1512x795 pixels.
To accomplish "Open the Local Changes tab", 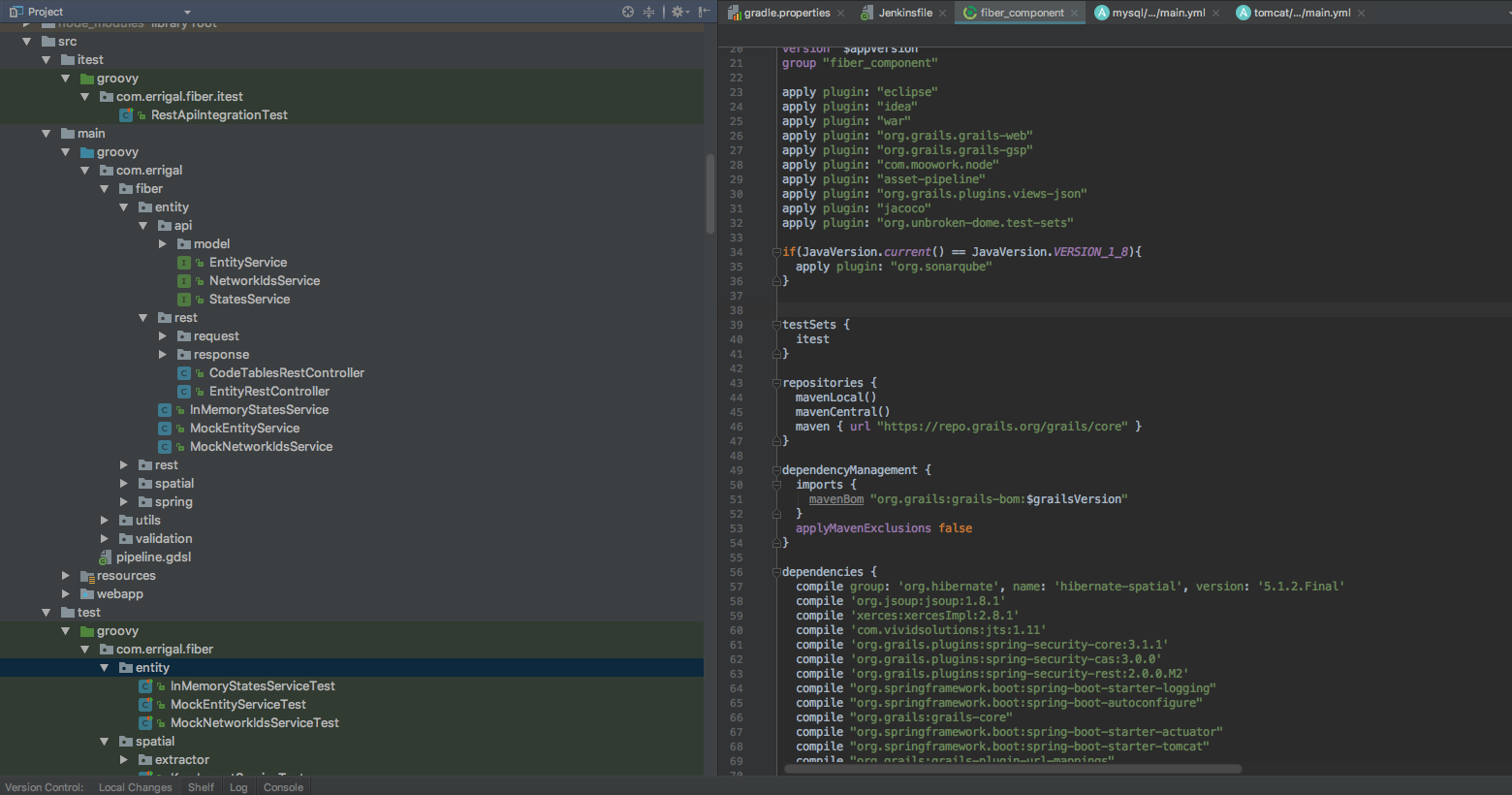I will coord(135,787).
